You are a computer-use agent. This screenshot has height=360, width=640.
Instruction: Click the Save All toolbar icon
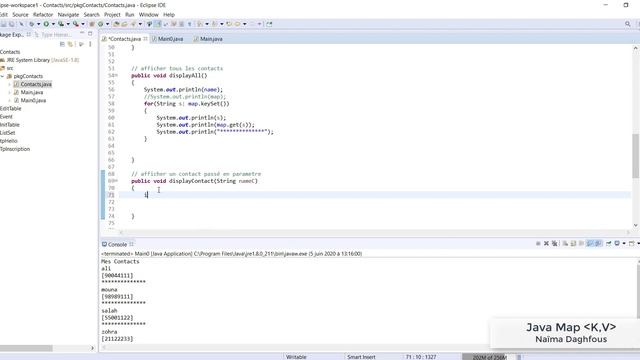pos(12,24)
